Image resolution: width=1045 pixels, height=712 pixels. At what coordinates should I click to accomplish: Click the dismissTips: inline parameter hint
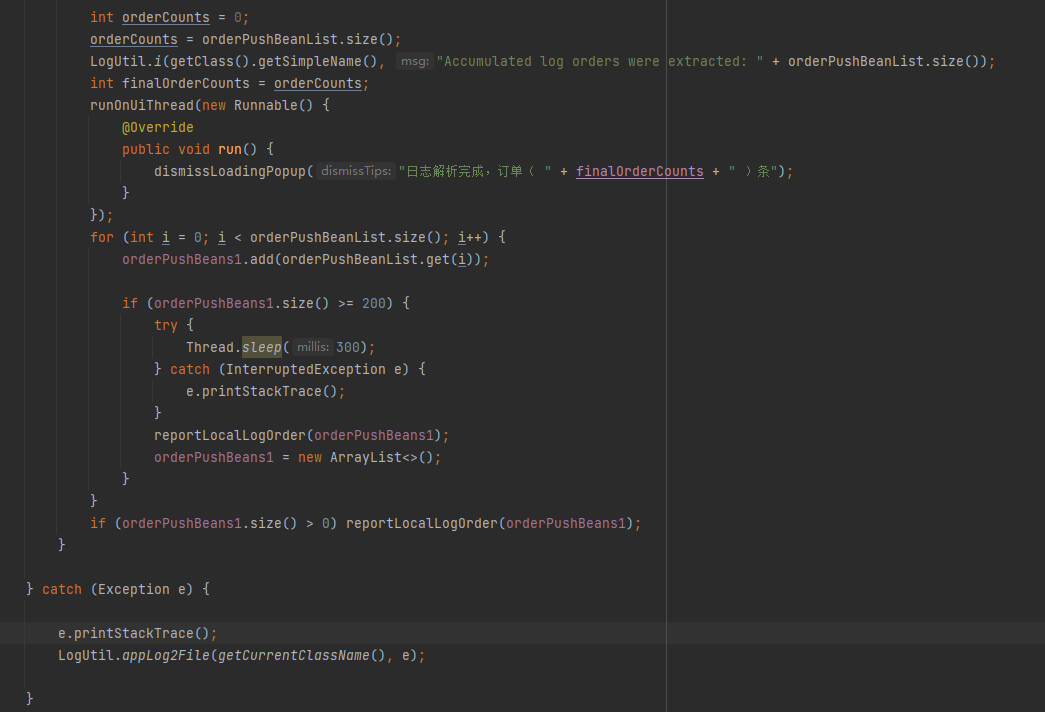point(355,171)
